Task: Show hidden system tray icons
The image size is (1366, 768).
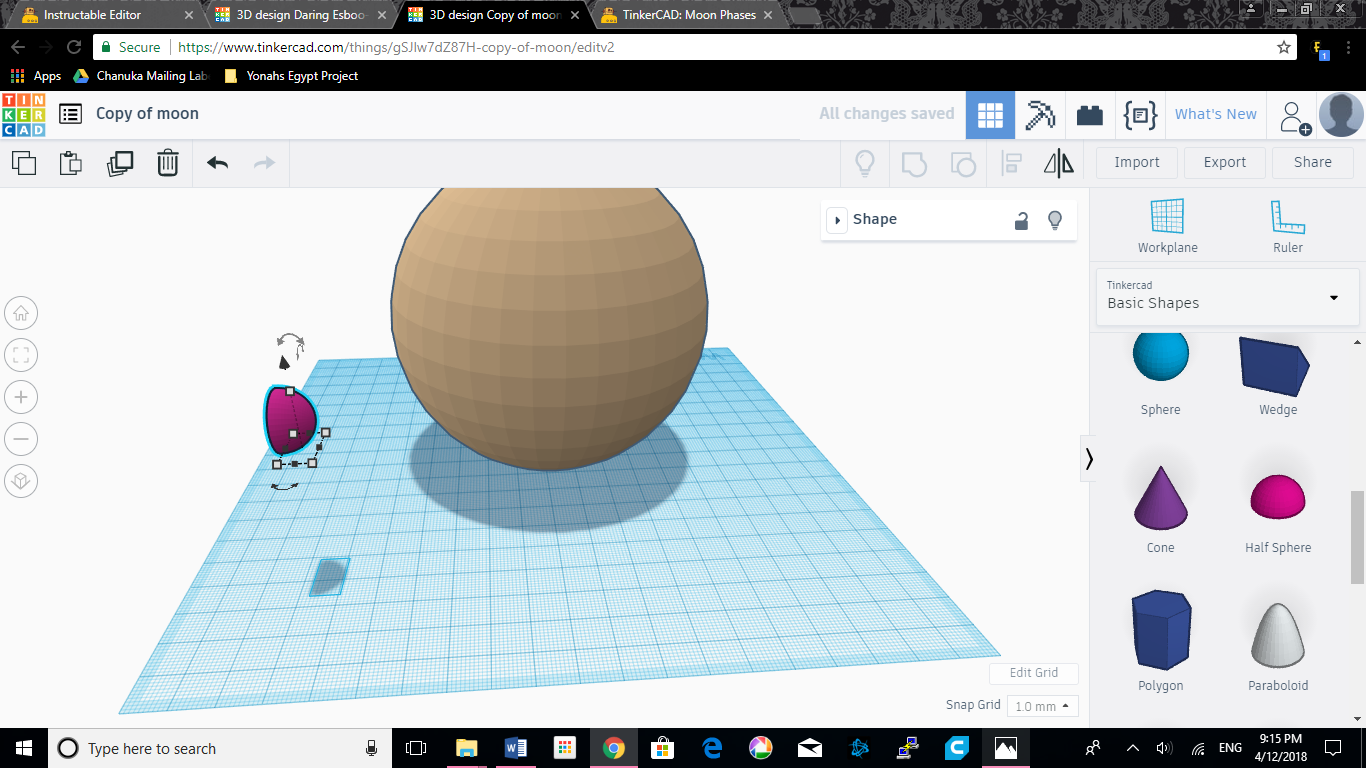Action: (x=1132, y=748)
